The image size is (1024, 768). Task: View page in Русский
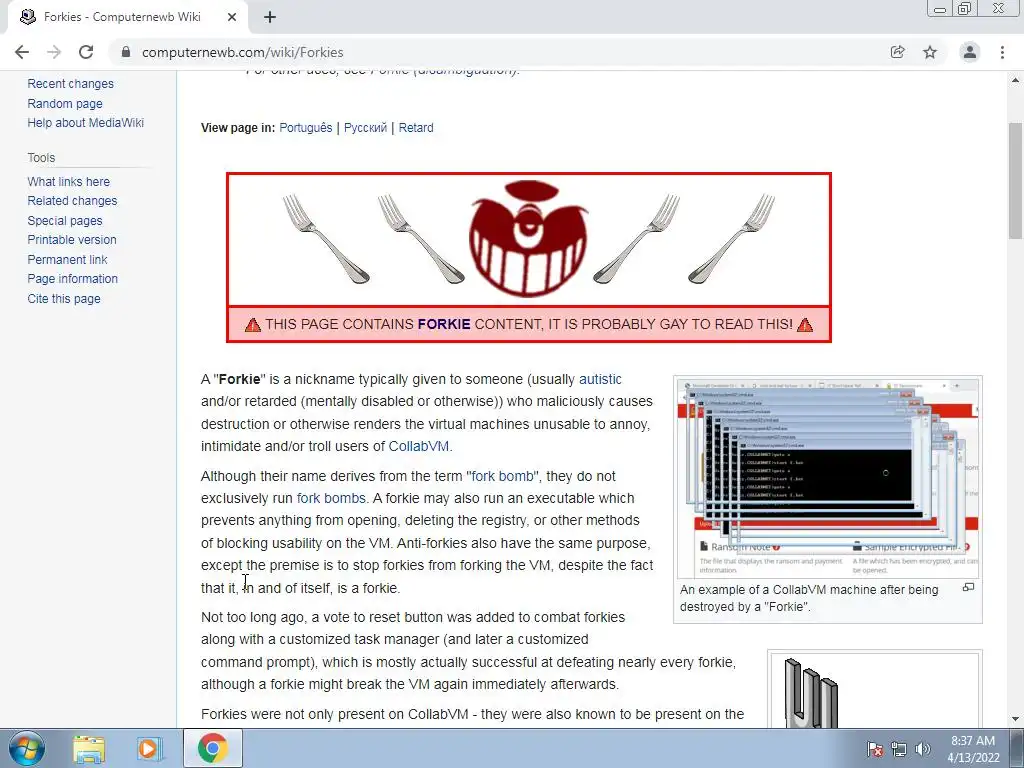click(365, 128)
